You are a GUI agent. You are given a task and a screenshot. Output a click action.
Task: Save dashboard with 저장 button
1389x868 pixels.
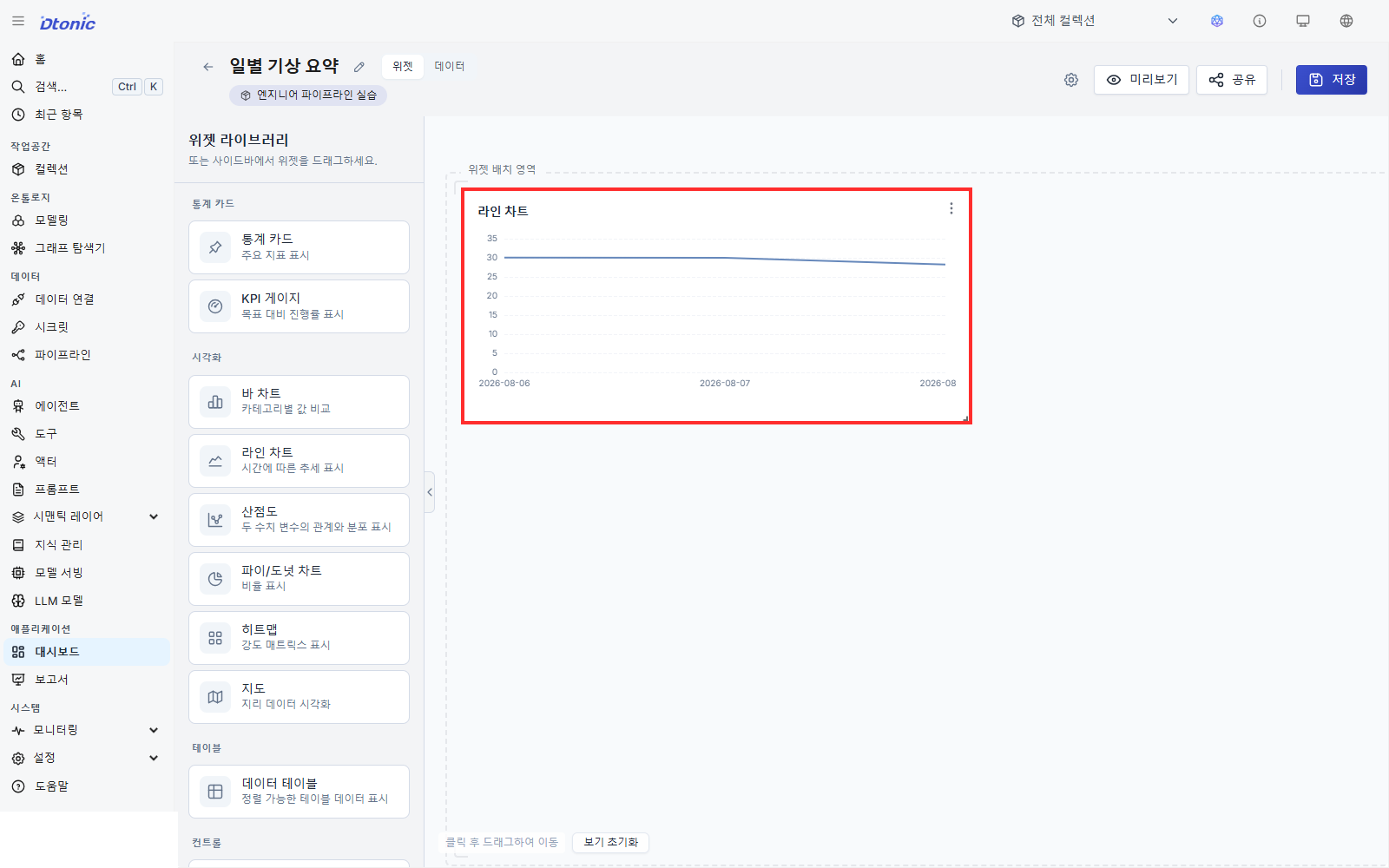coord(1332,80)
